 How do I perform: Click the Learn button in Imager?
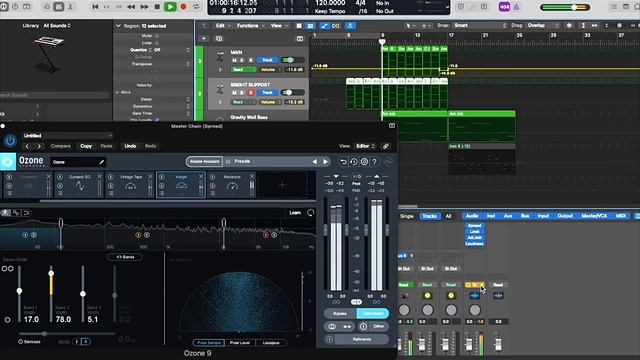coord(295,213)
